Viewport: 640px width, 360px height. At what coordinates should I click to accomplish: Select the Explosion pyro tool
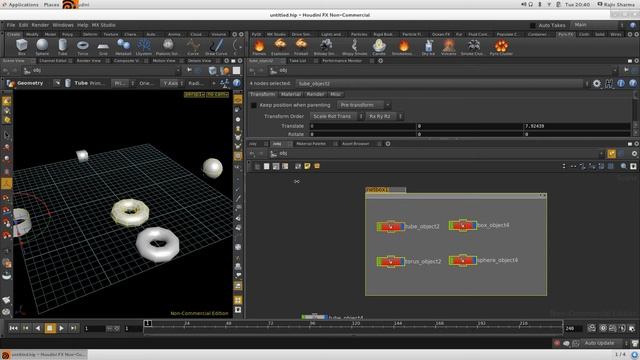coord(280,47)
